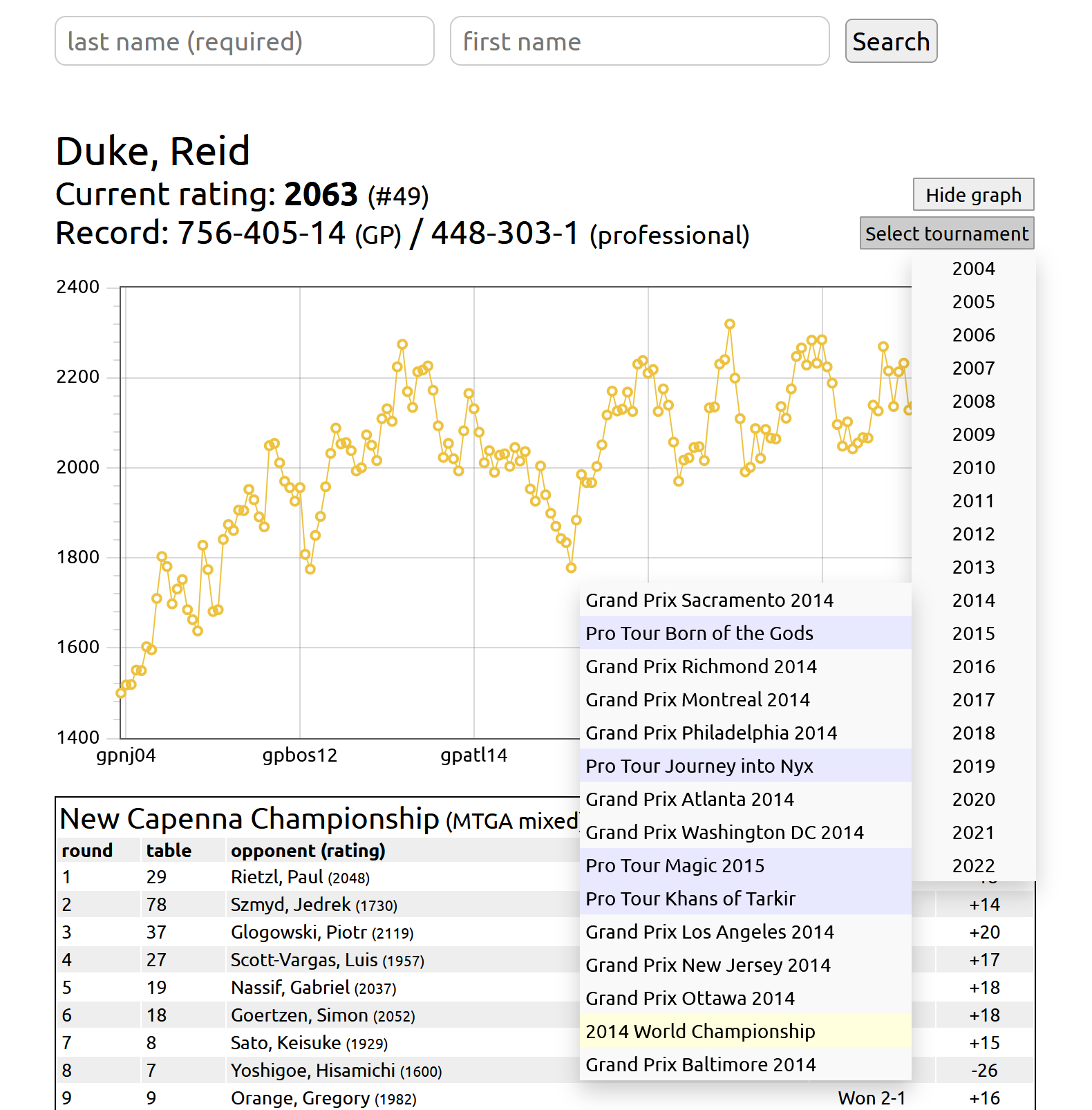The width and height of the screenshot is (1092, 1110).
Task: Choose Pro Tour Born of the Gods
Action: coord(745,633)
